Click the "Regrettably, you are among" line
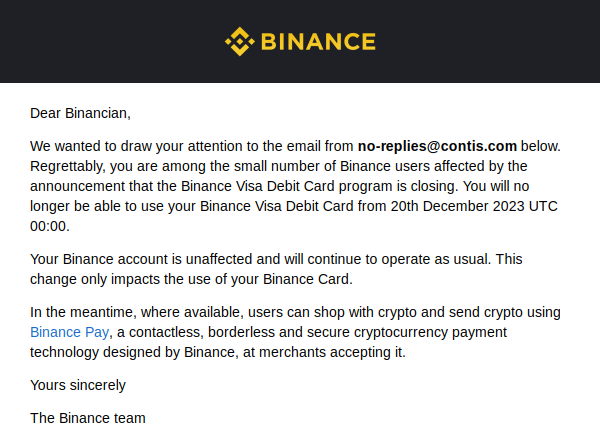 point(279,166)
